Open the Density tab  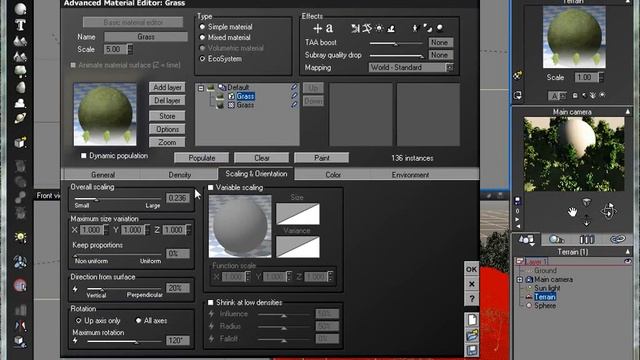point(180,175)
